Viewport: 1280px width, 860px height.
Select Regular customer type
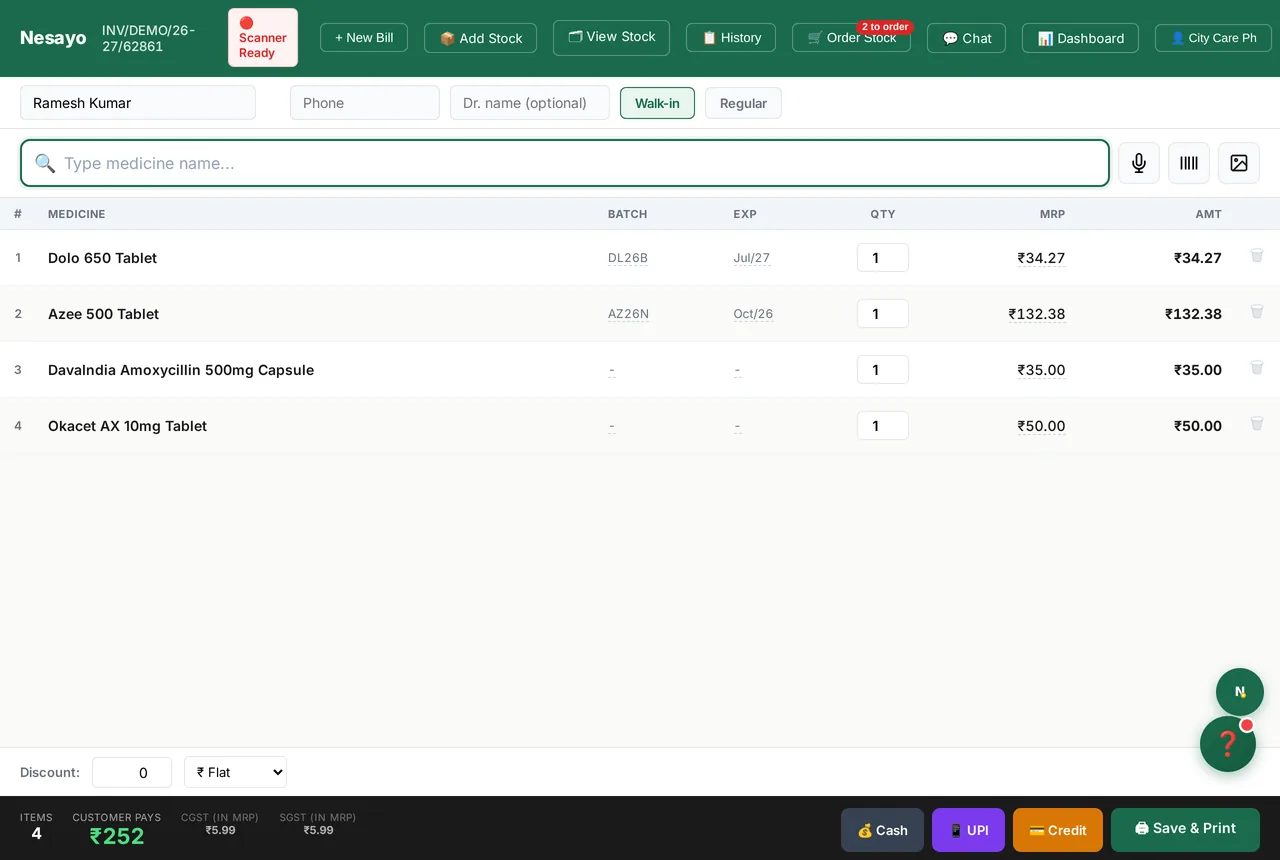coord(743,103)
